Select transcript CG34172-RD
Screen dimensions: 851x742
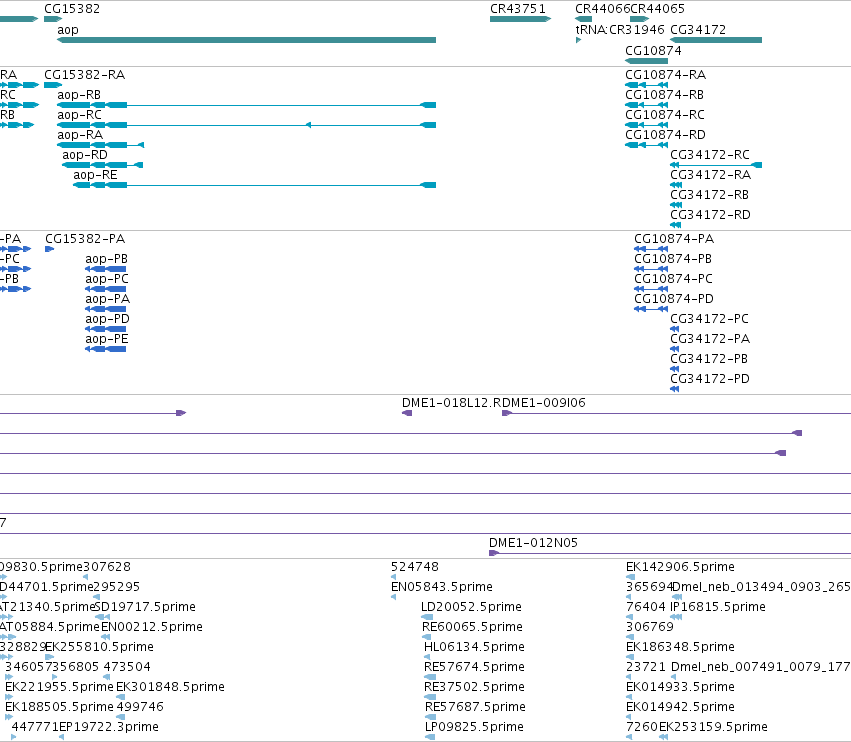[676, 225]
